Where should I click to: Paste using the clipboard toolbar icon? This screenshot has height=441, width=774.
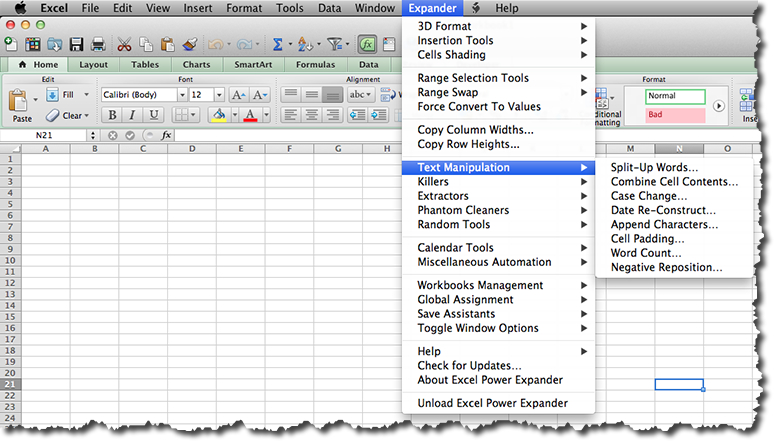point(167,44)
